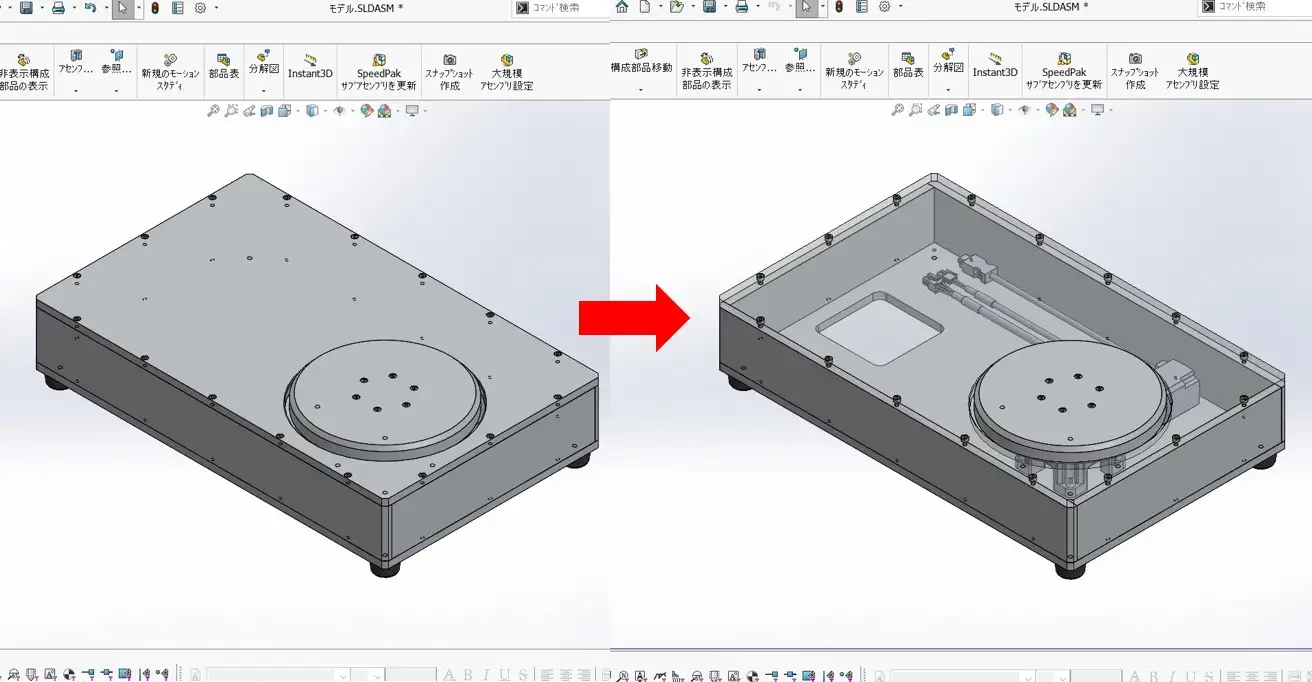Expand the dropdown arrow under 構成部品移動

tap(641, 91)
